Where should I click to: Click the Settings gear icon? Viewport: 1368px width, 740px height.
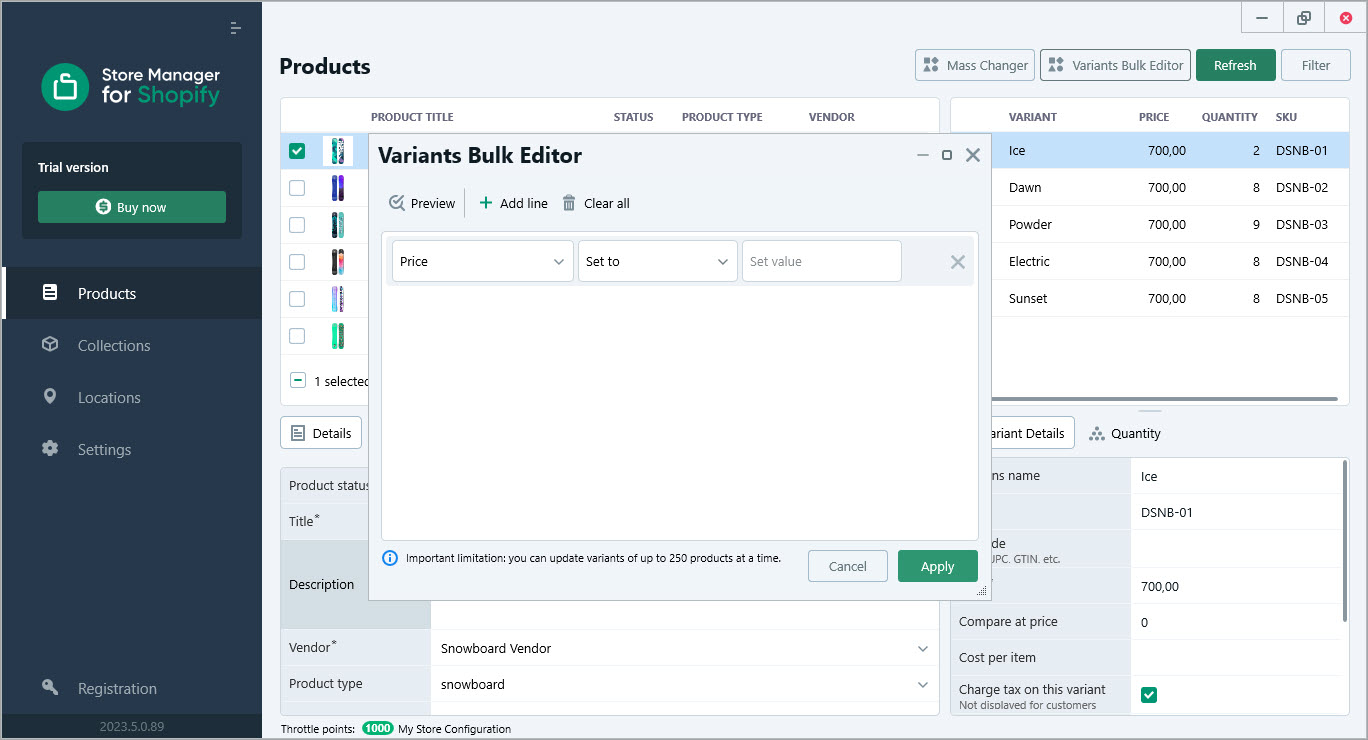50,449
